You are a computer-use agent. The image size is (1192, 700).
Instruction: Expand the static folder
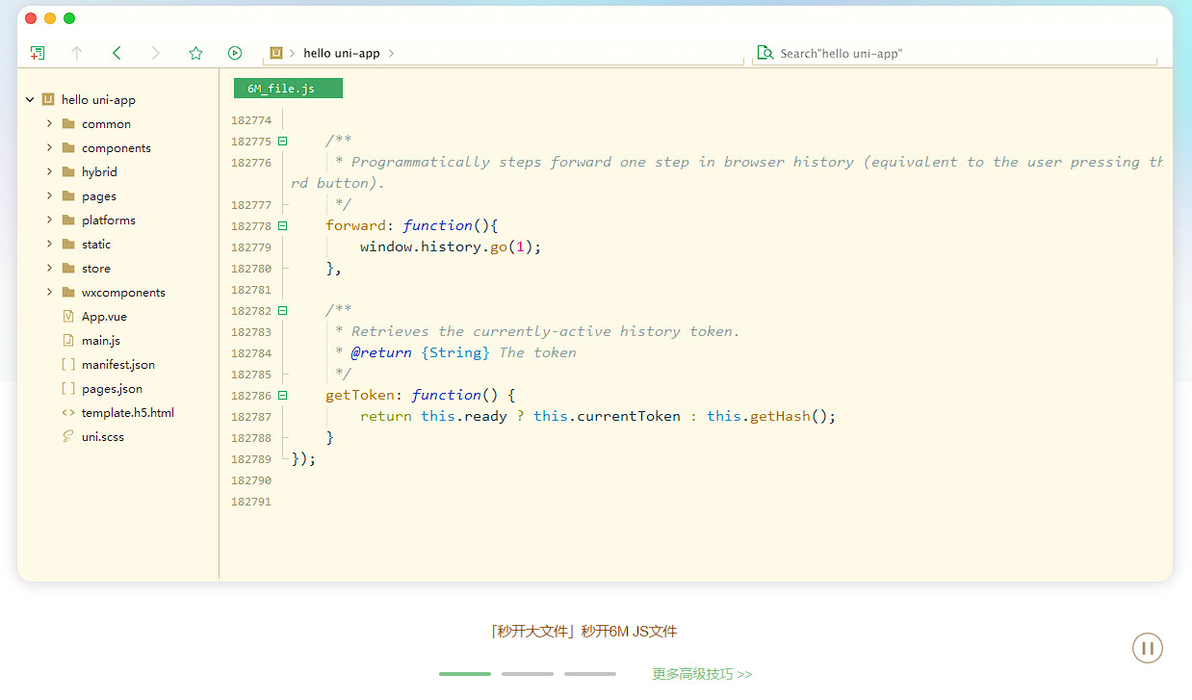(49, 244)
